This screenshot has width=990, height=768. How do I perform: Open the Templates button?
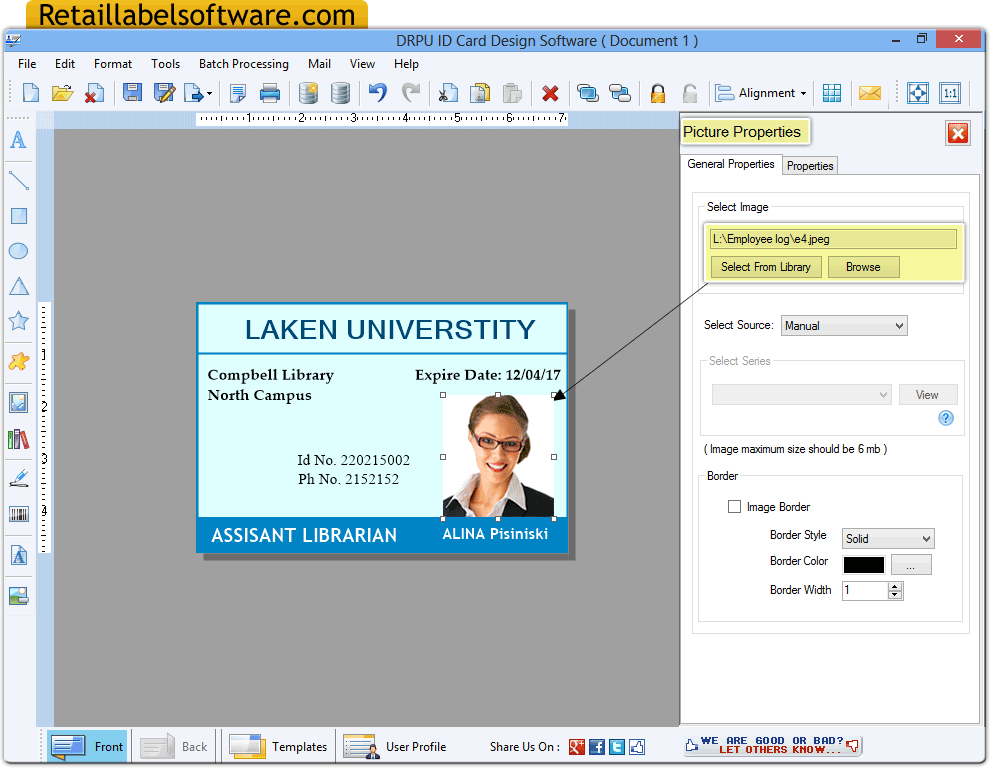[277, 747]
